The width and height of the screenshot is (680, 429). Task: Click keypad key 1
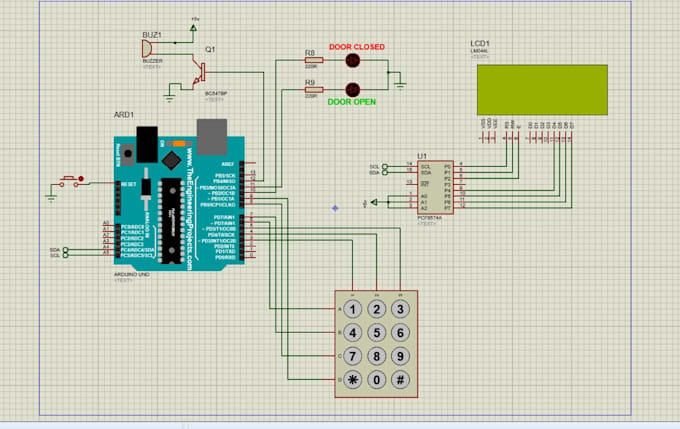[x=353, y=309]
